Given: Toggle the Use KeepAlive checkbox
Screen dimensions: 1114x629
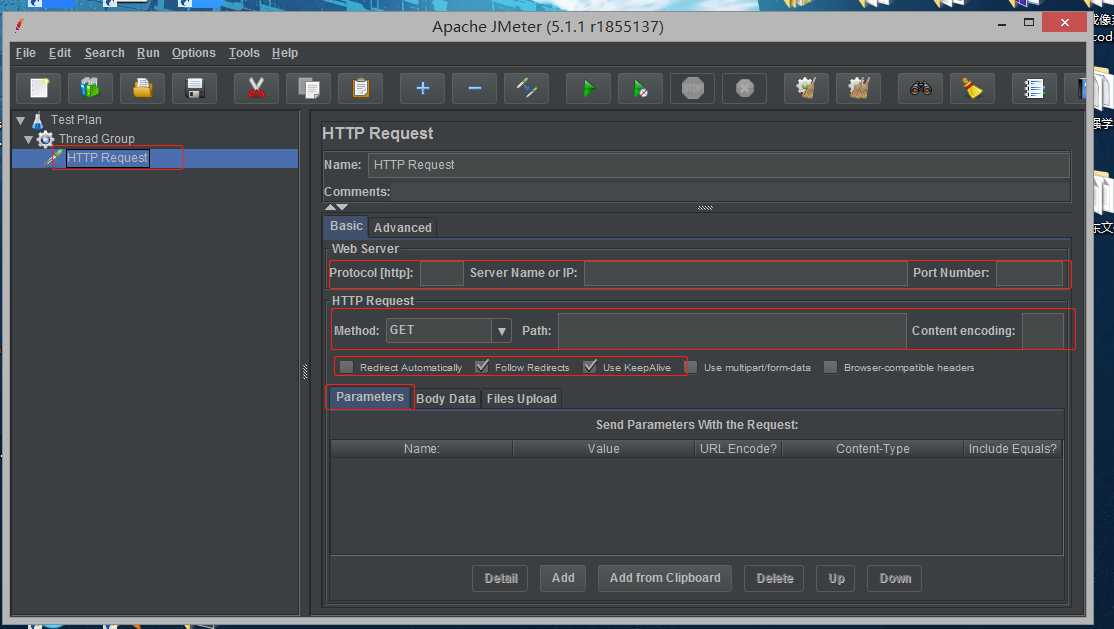Looking at the screenshot, I should pyautogui.click(x=590, y=367).
